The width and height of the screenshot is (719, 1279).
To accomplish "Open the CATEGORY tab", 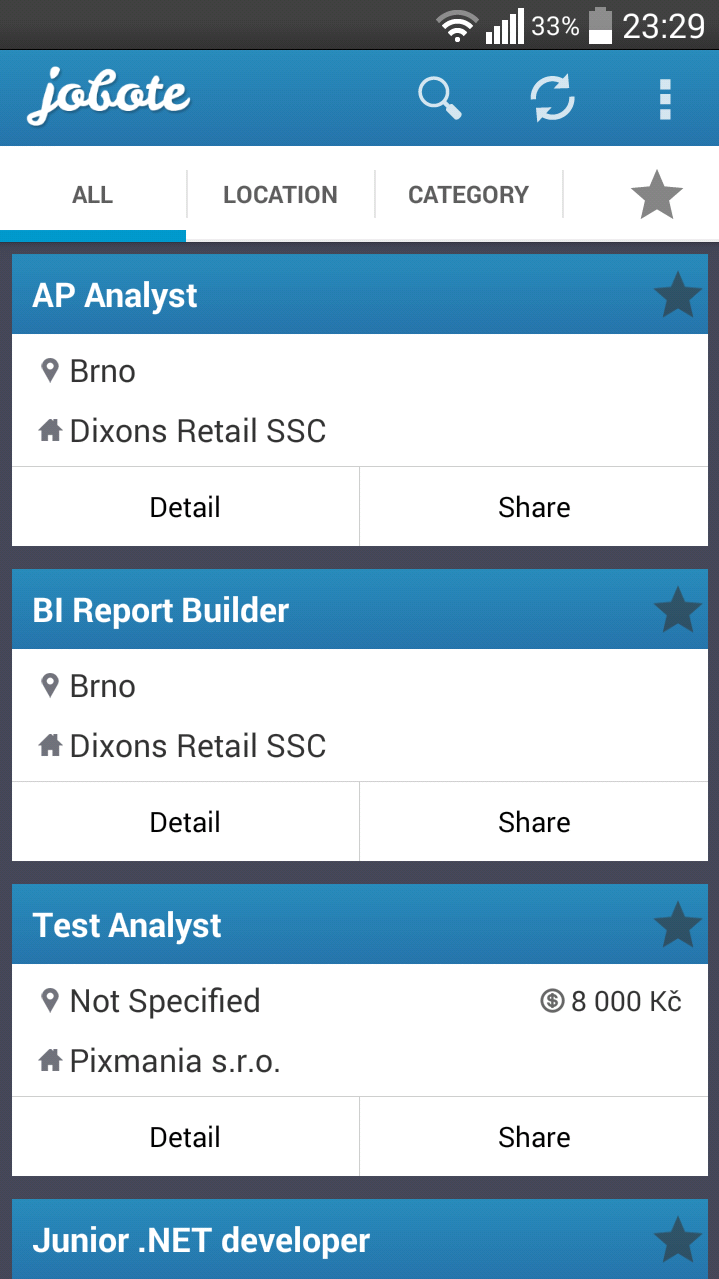I will tap(468, 195).
